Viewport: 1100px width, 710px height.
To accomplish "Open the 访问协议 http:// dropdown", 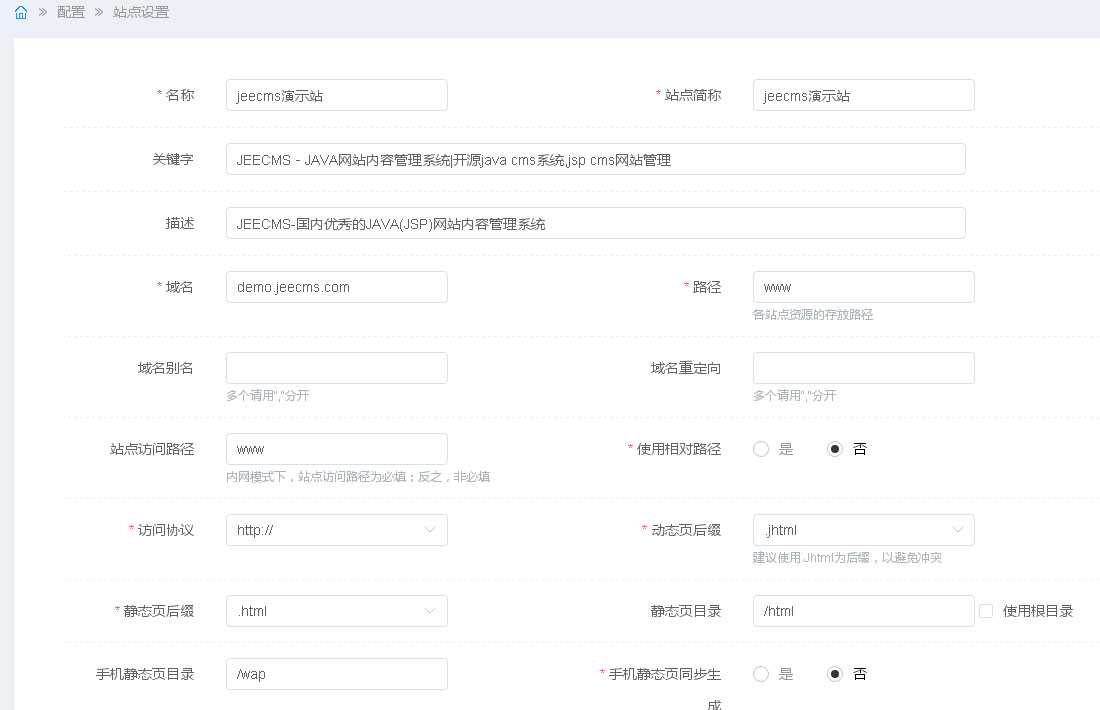I will tap(337, 530).
